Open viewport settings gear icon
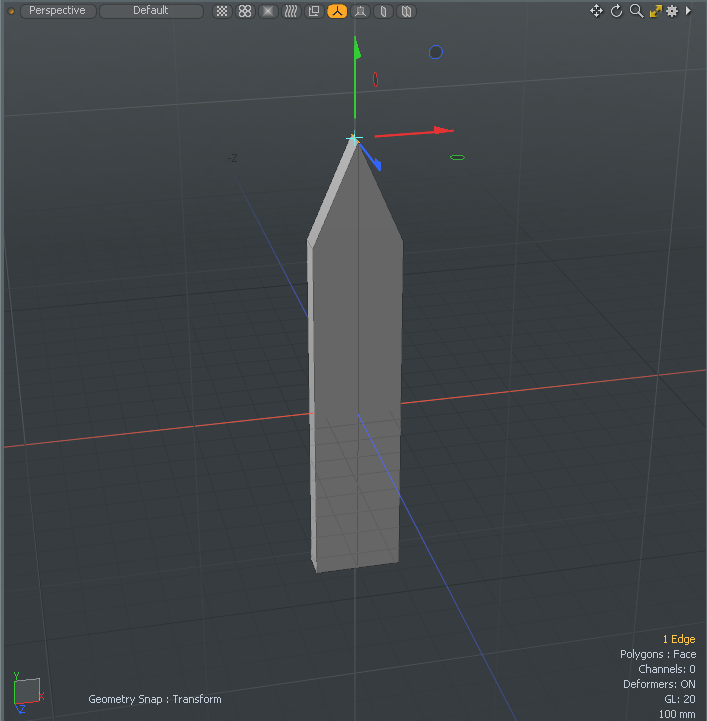Screen dimensions: 707x721 click(672, 11)
